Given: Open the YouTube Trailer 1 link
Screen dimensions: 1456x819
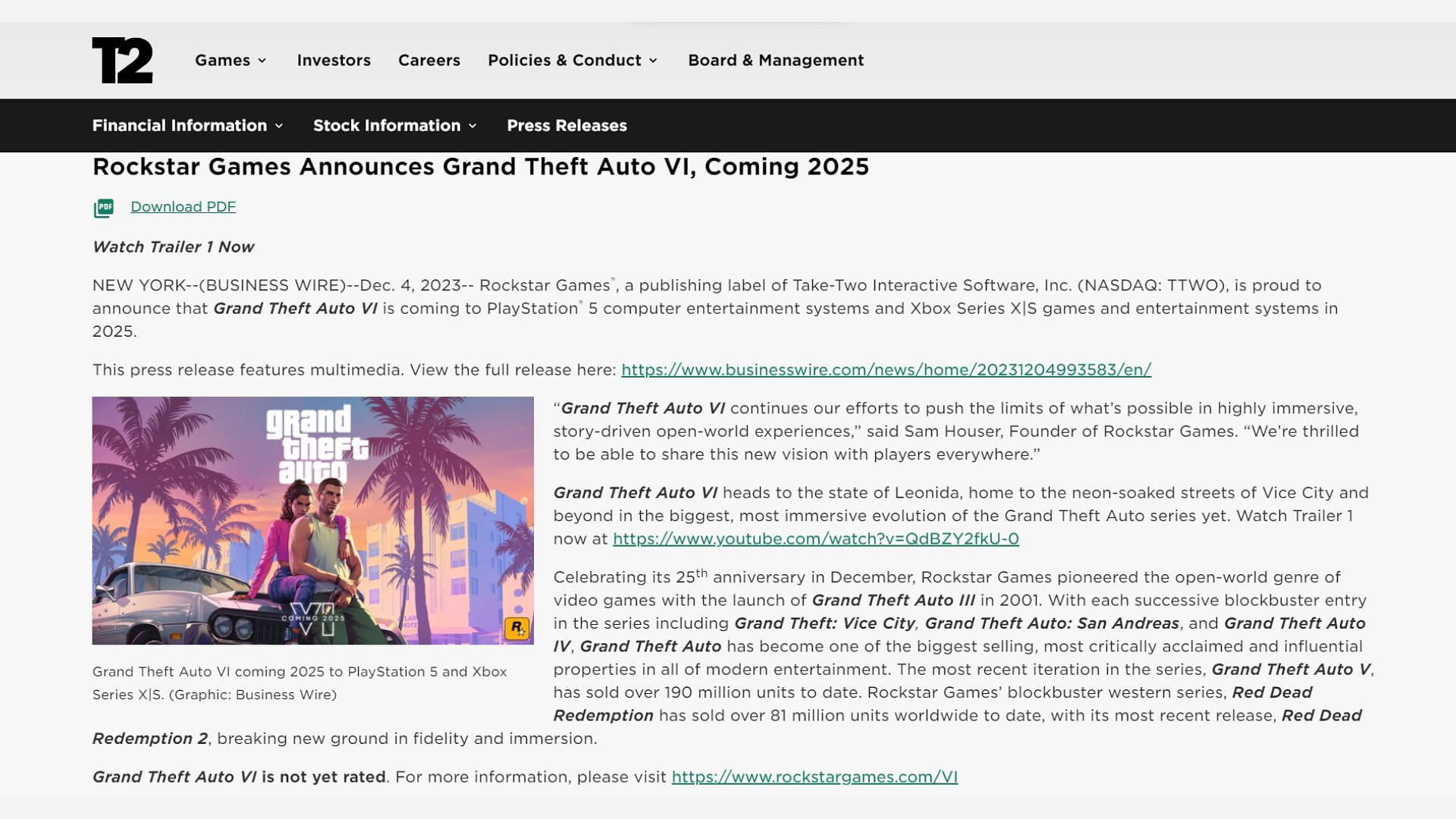Looking at the screenshot, I should [816, 538].
